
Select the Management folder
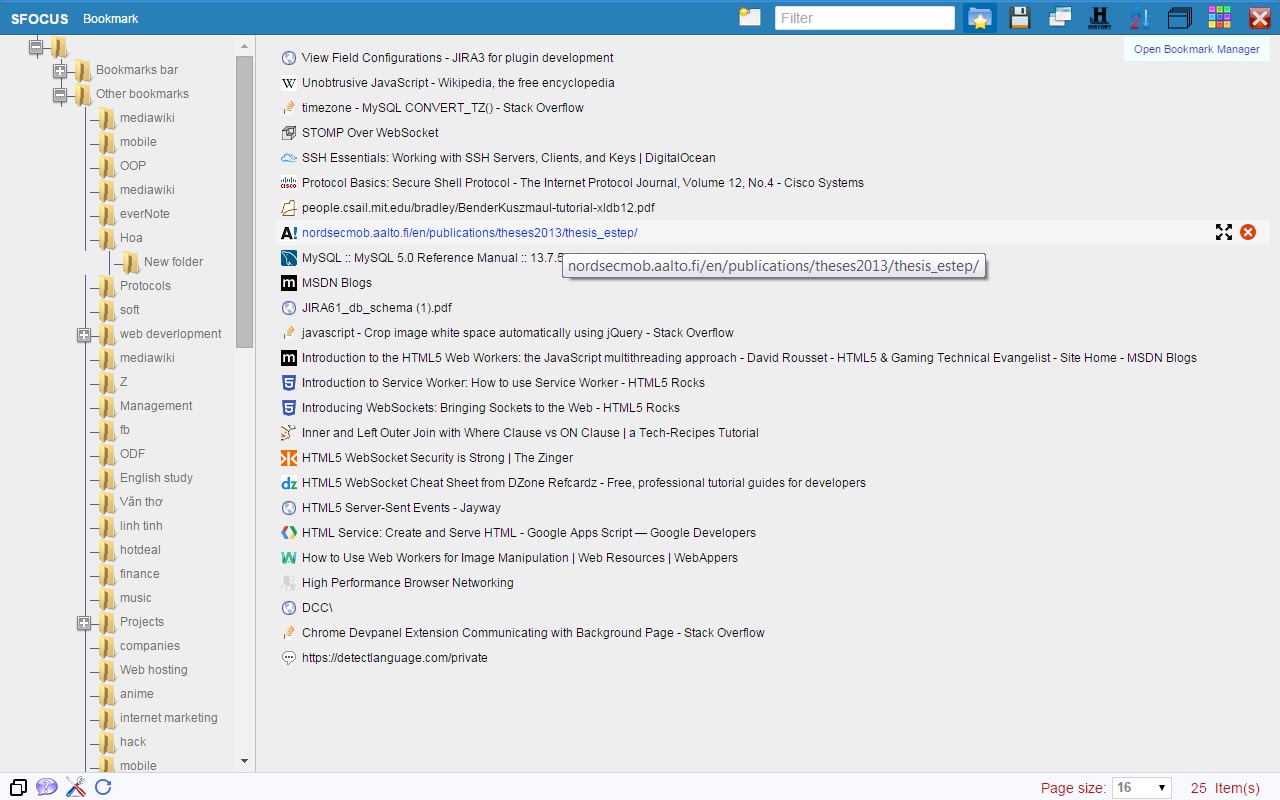click(x=156, y=406)
